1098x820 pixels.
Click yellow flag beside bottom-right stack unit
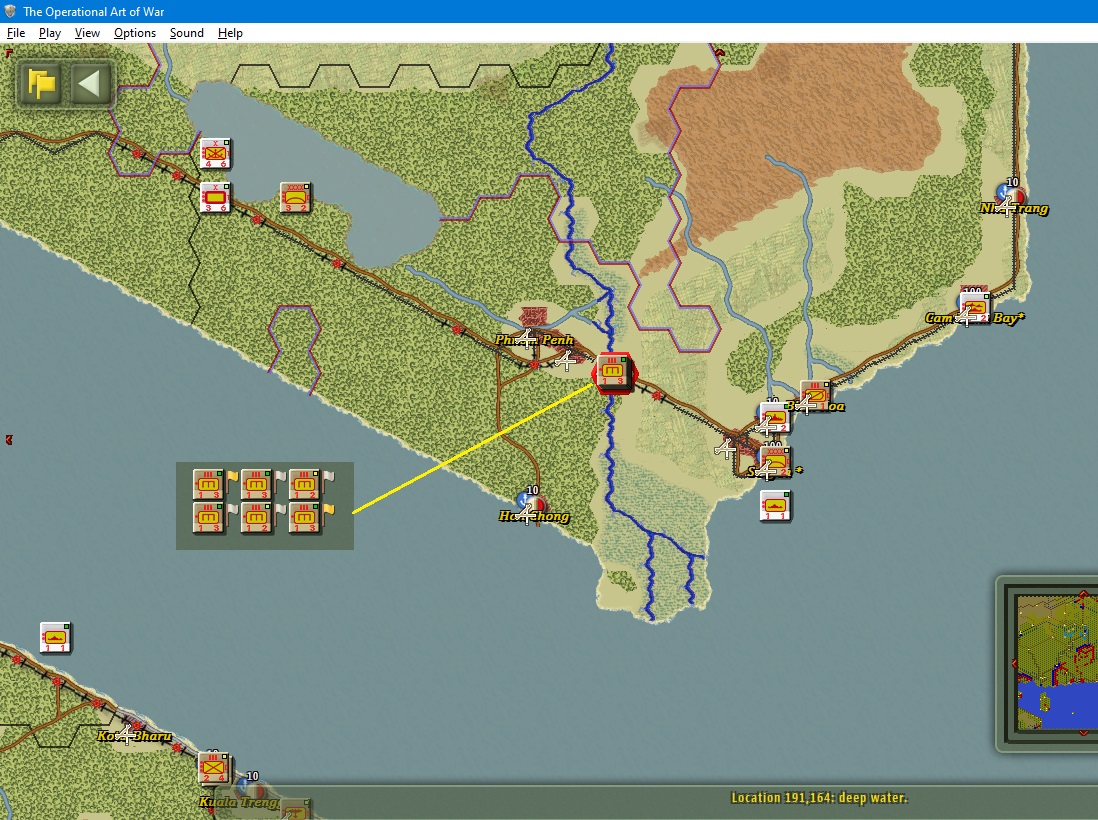click(328, 510)
